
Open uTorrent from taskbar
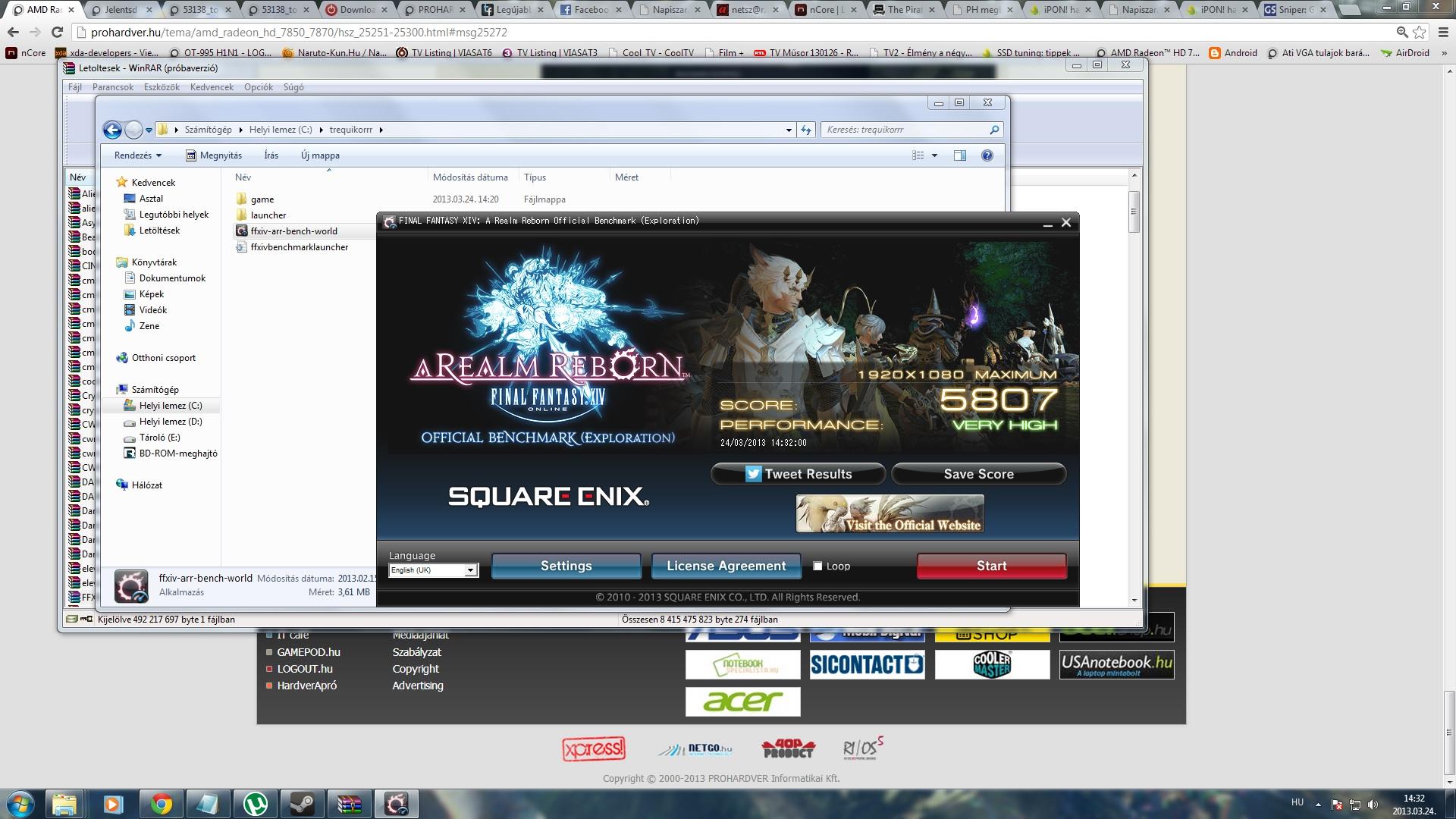click(256, 804)
